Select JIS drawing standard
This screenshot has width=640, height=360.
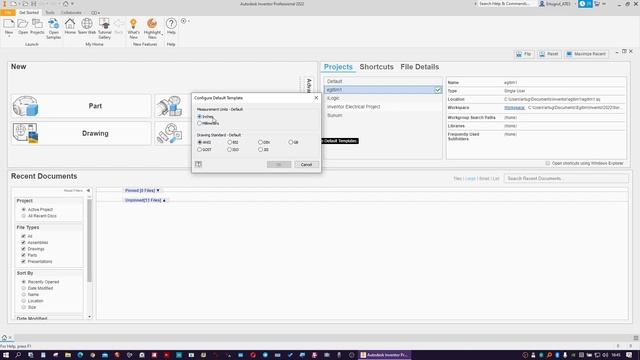260,150
